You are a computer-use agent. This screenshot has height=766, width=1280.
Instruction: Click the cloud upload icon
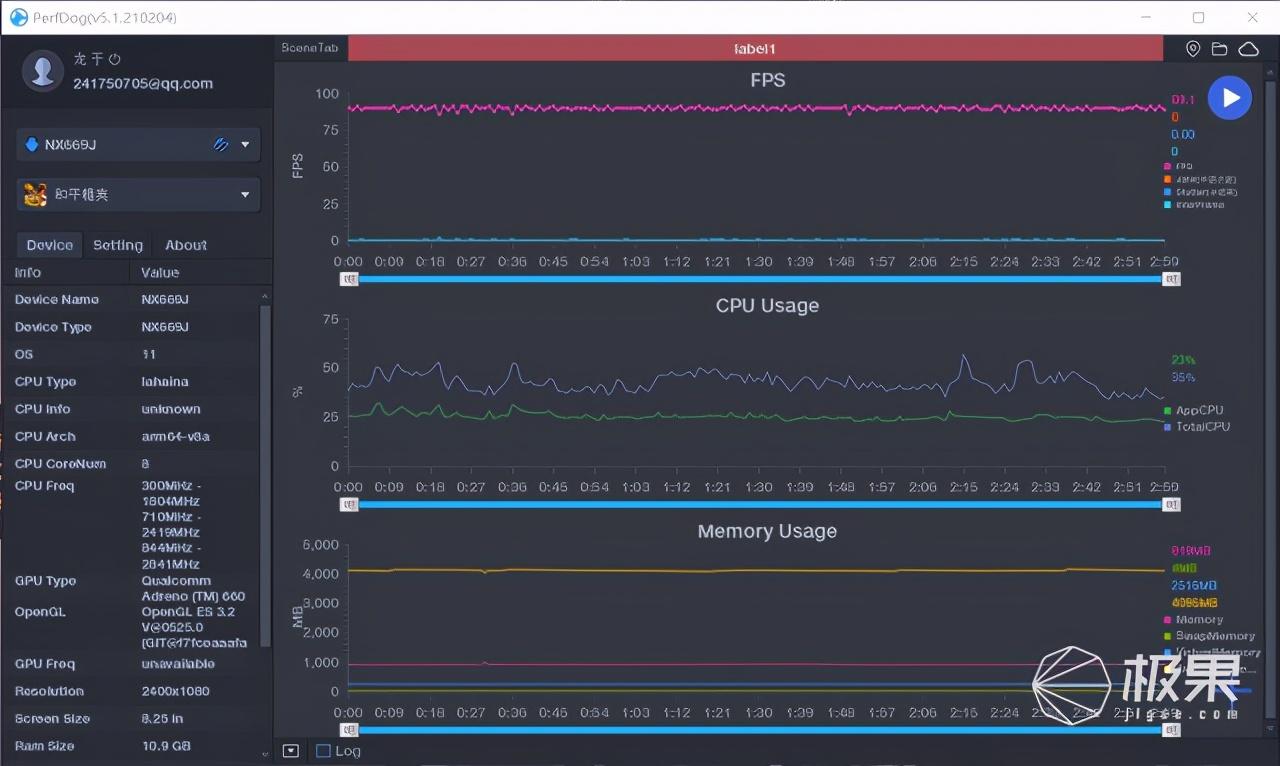(1248, 49)
